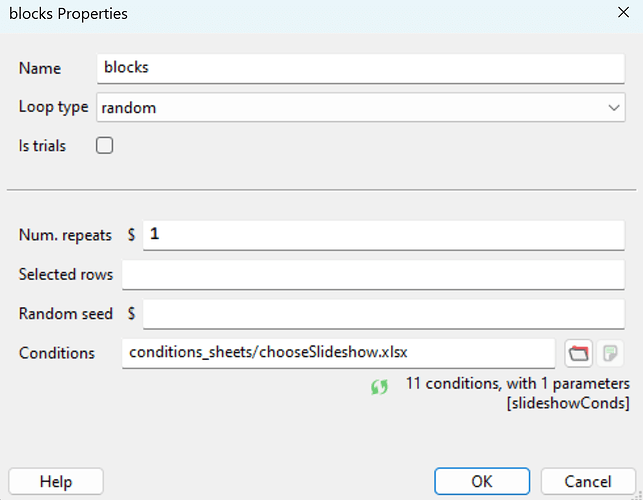
Task: Click the 'blocks Properties' title bar
Action: pyautogui.click(x=300, y=14)
